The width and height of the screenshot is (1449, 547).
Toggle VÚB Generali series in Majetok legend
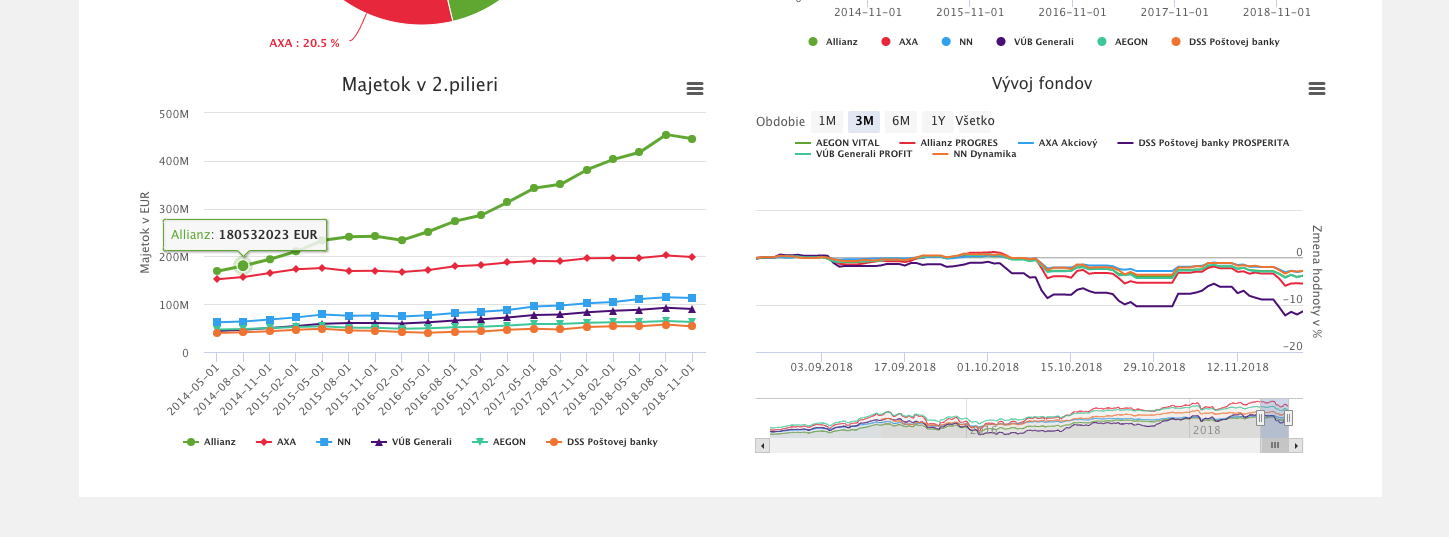click(x=411, y=441)
